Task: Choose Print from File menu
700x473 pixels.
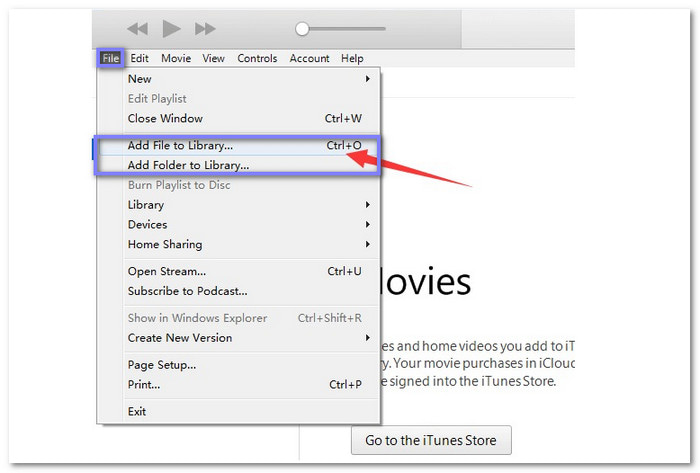Action: 238,385
